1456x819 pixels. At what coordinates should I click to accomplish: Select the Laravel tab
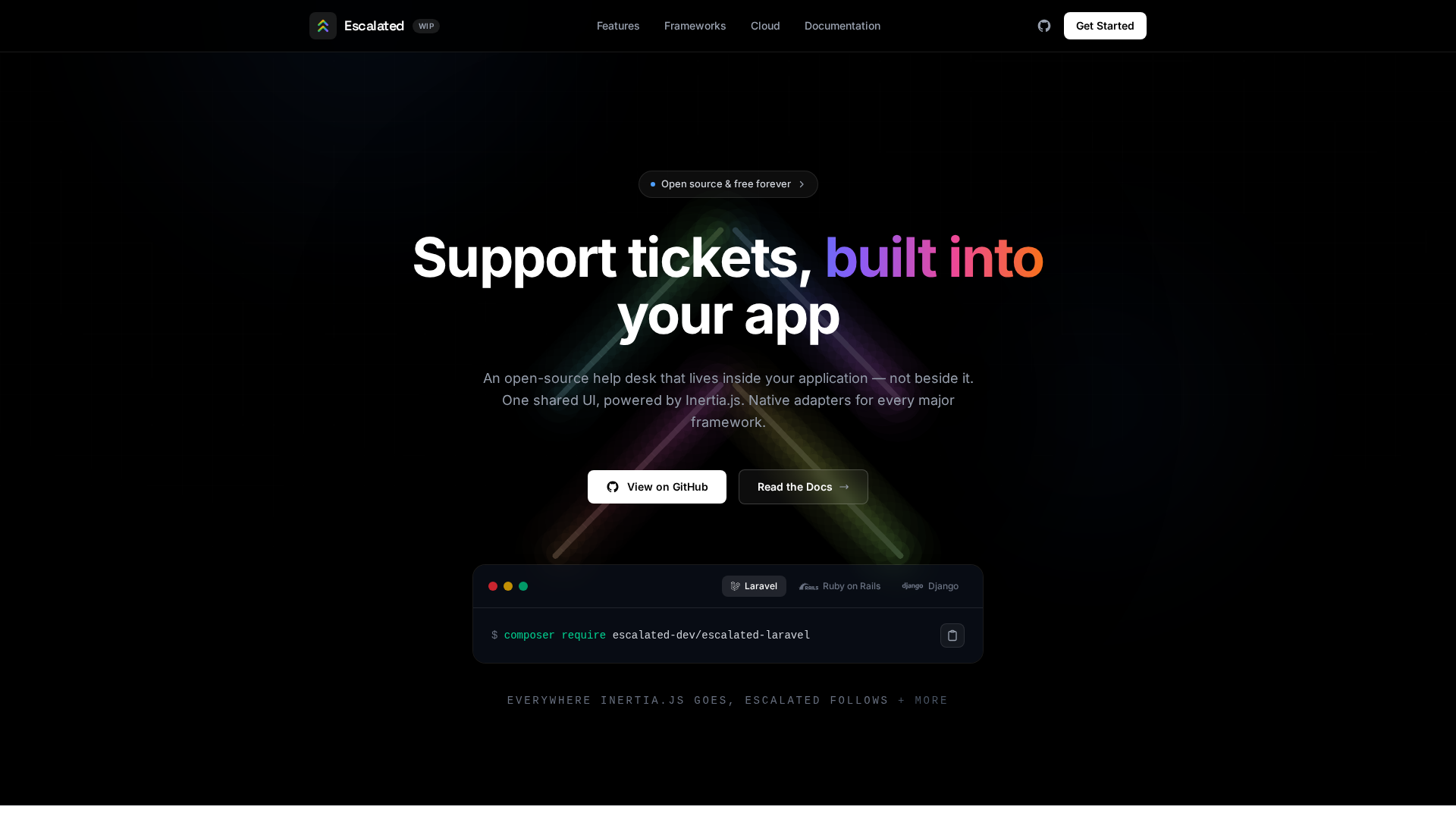click(754, 586)
